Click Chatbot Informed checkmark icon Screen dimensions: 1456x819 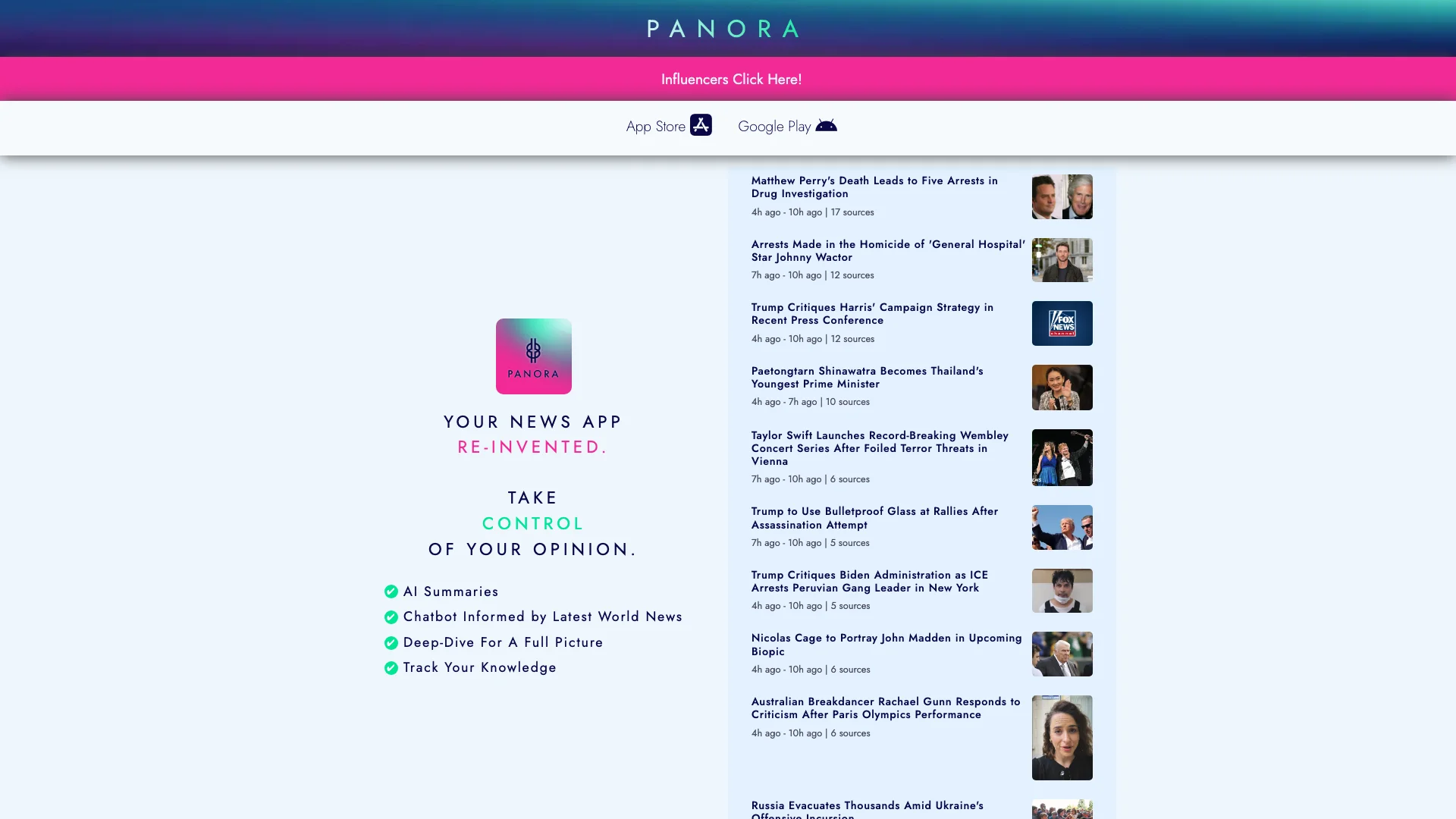[390, 616]
